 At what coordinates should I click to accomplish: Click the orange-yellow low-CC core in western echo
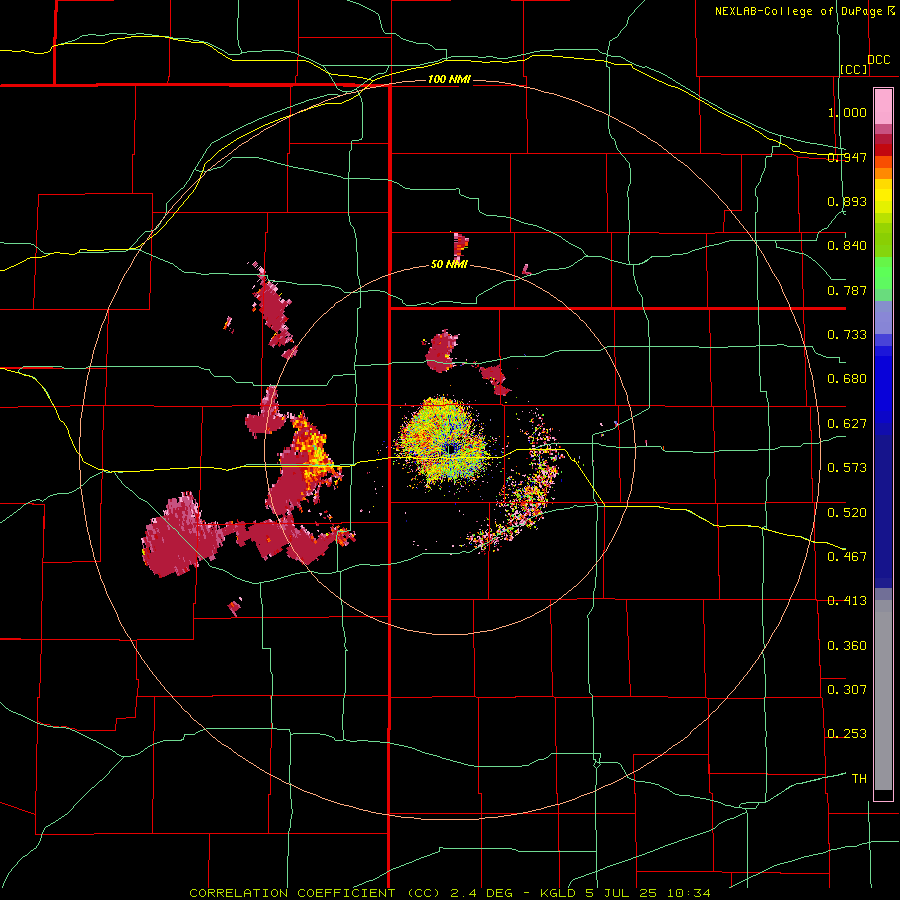[x=311, y=453]
